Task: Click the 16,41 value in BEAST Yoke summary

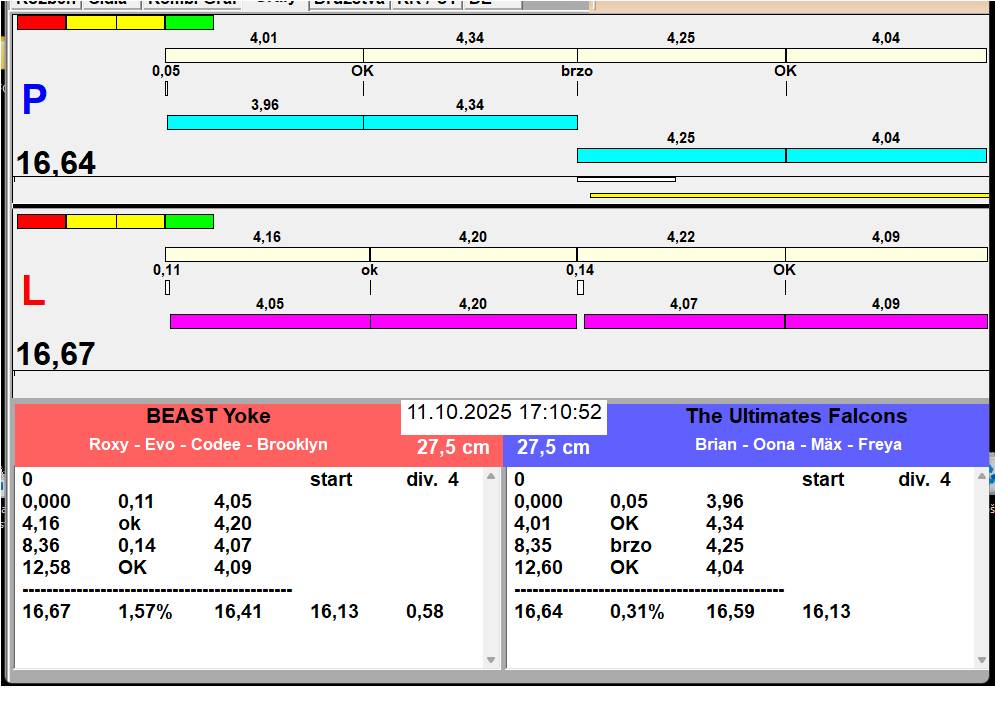Action: pyautogui.click(x=238, y=611)
